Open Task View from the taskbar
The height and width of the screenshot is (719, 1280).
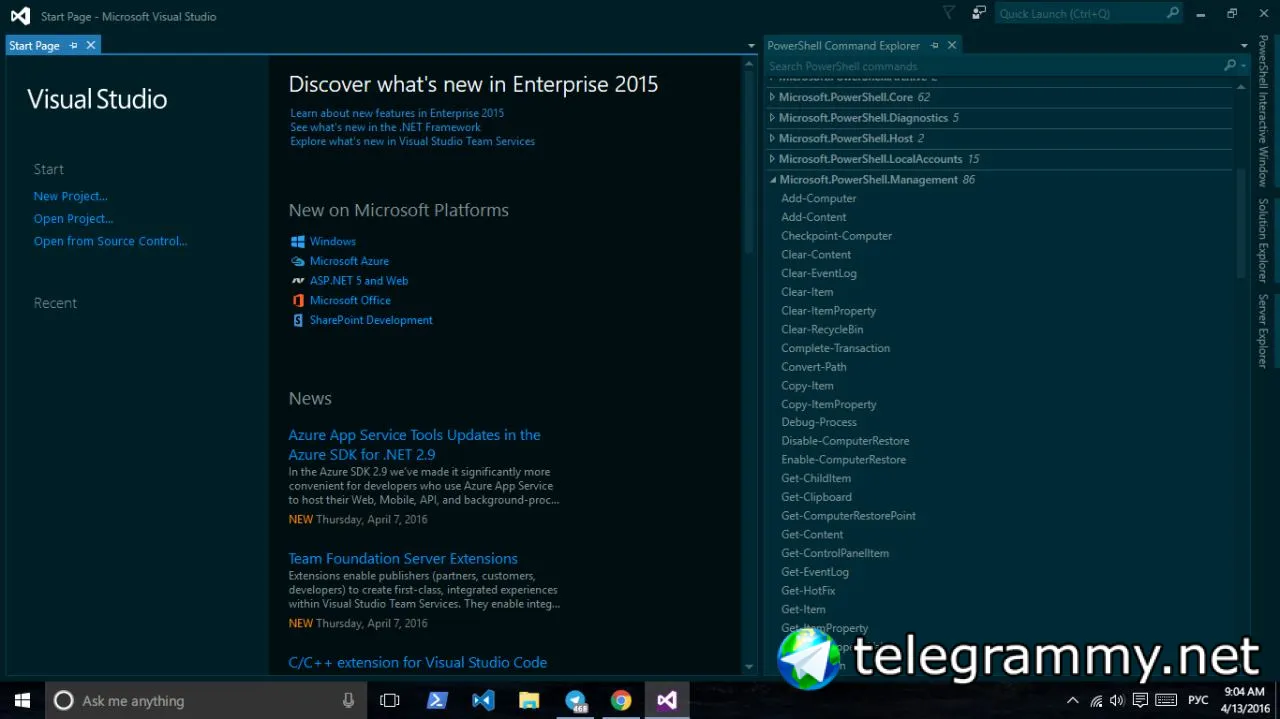coord(390,700)
